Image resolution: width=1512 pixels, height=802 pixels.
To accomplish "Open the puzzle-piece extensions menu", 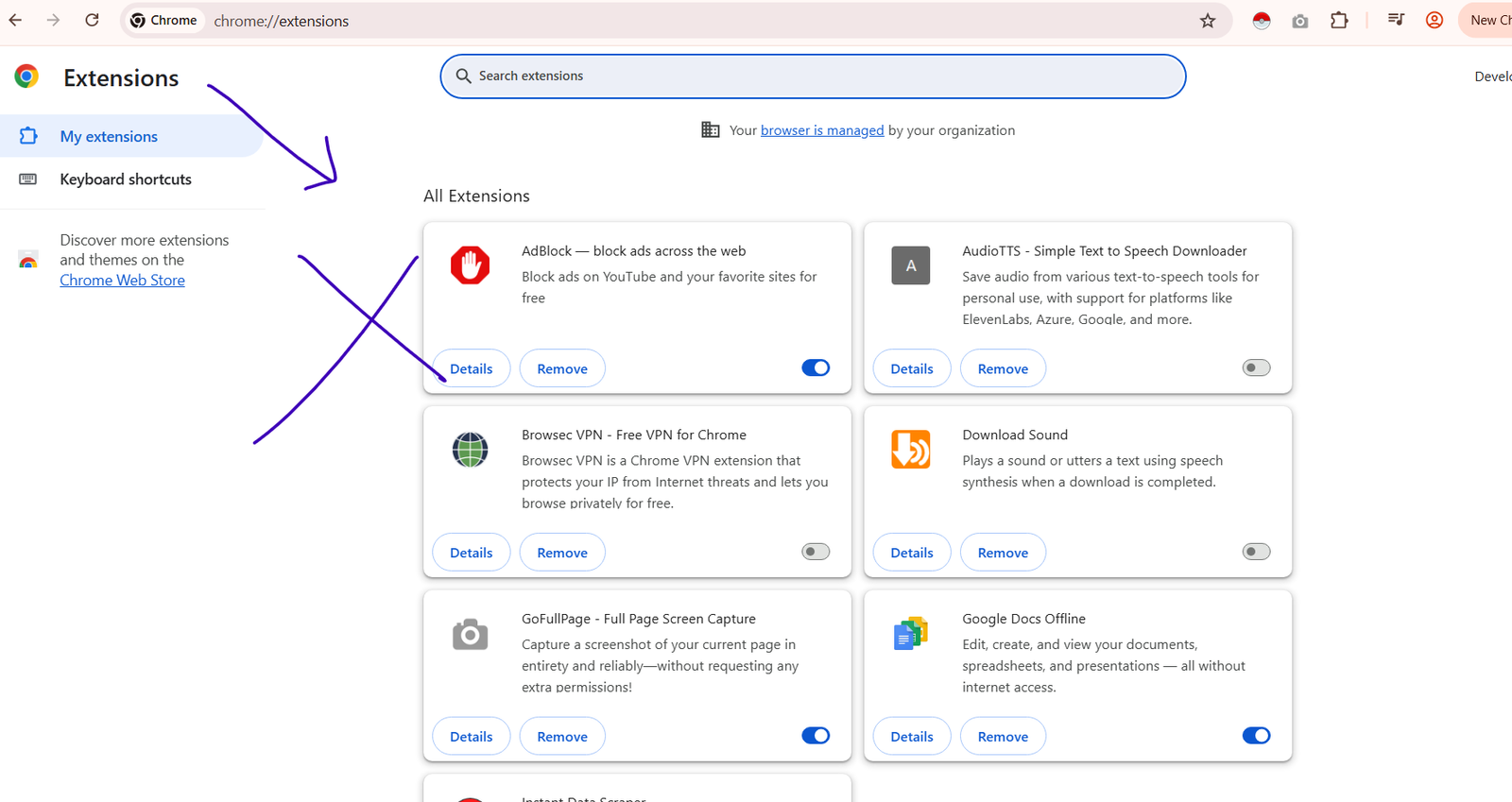I will [1339, 20].
